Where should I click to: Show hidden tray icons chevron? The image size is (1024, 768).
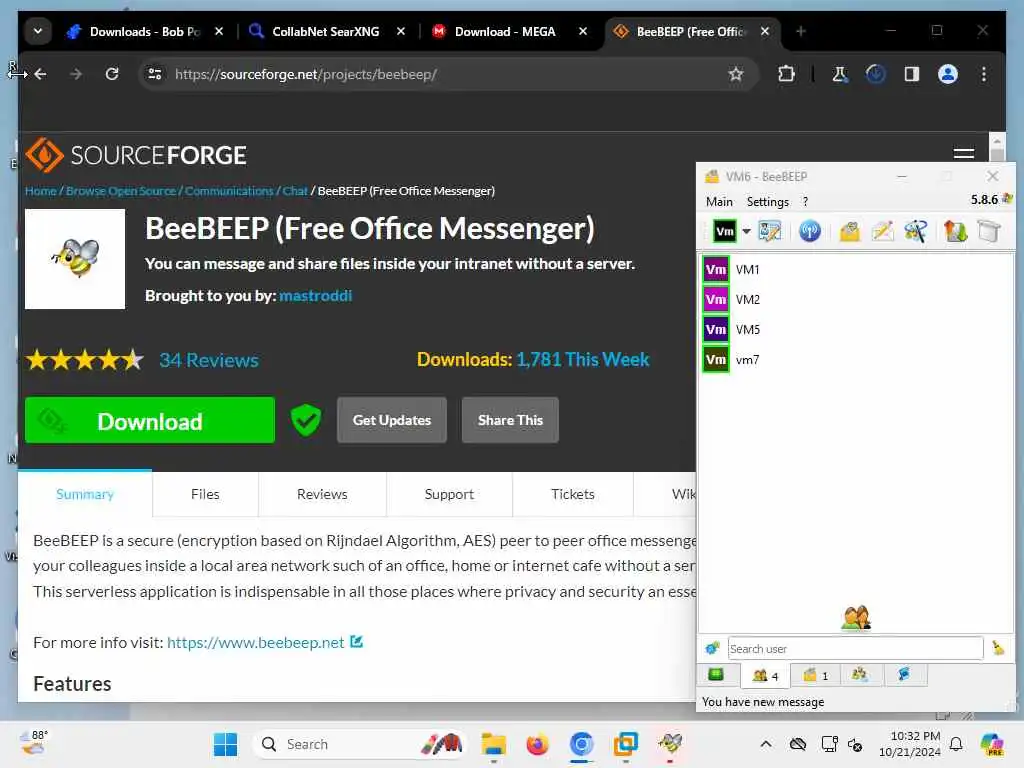tap(766, 744)
